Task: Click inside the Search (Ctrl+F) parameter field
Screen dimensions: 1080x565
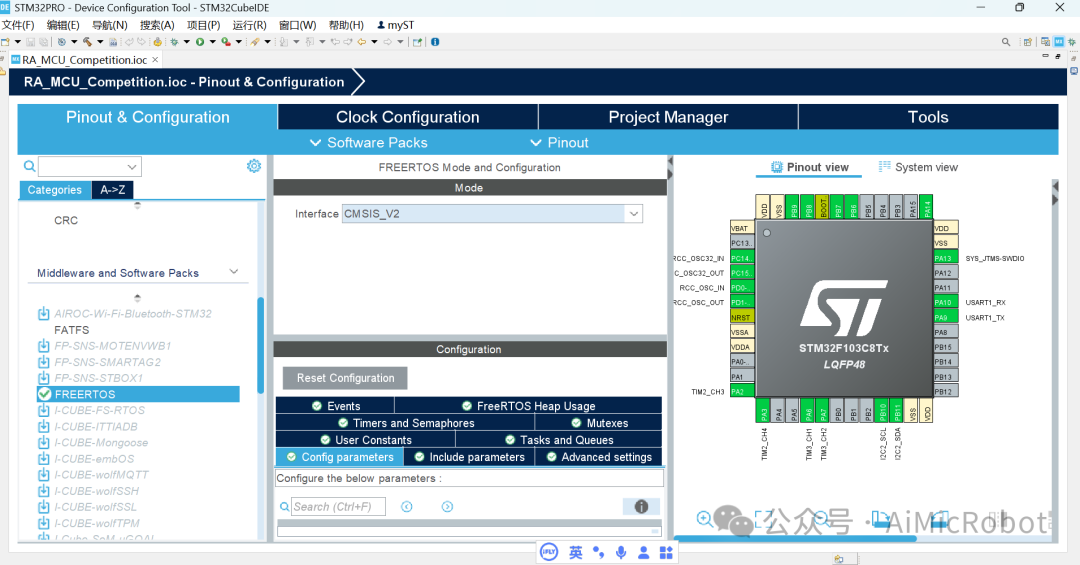Action: 338,506
